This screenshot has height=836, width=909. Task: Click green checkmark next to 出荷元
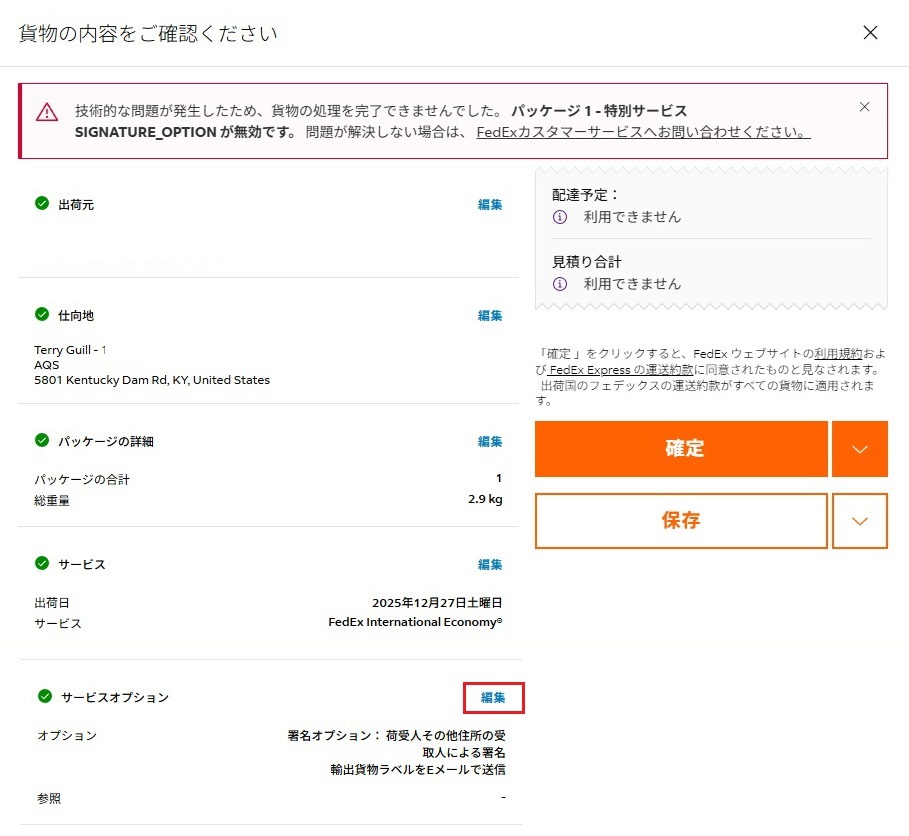pyautogui.click(x=42, y=203)
